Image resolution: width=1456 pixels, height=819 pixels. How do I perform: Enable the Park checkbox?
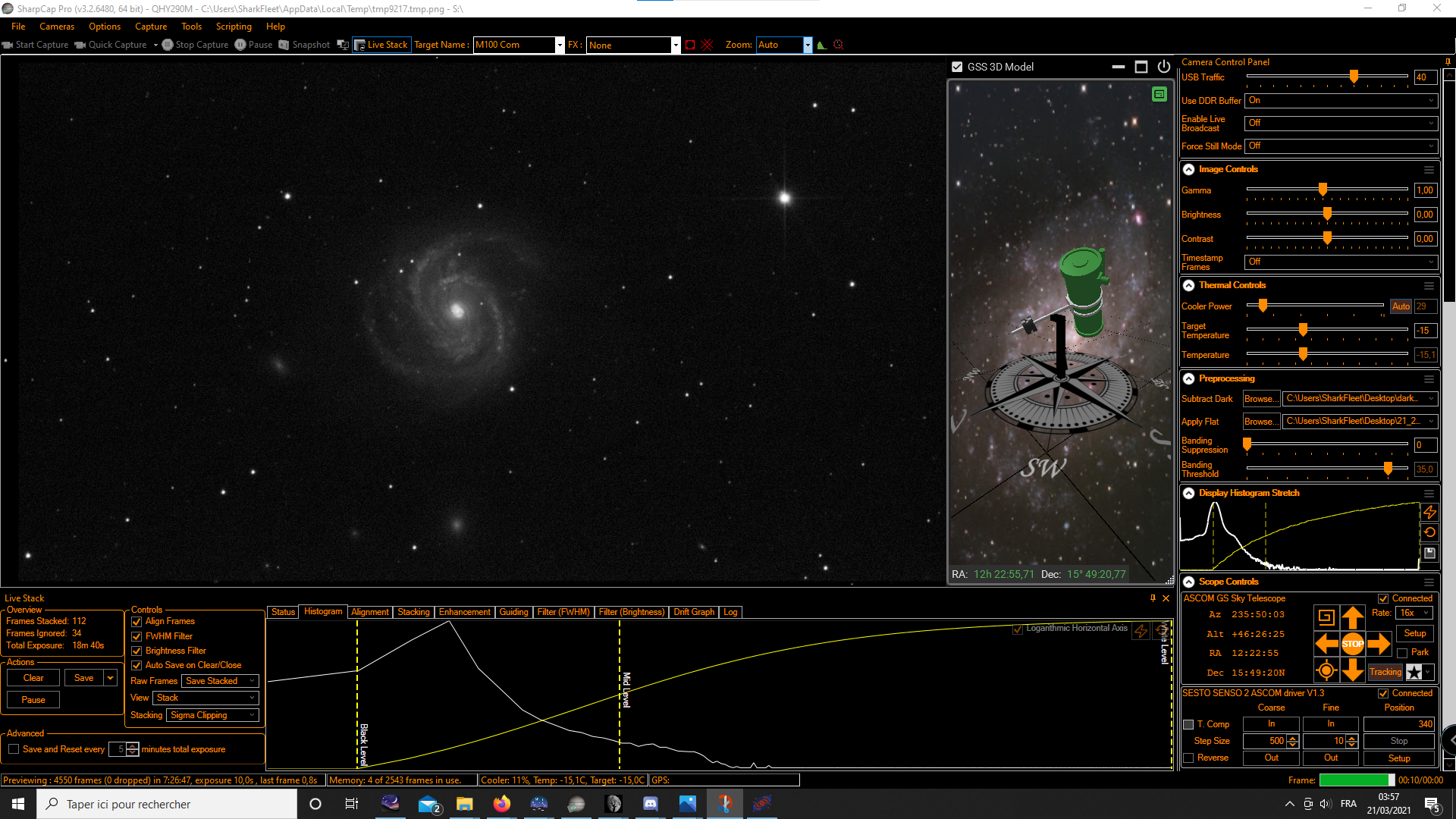click(x=1402, y=653)
